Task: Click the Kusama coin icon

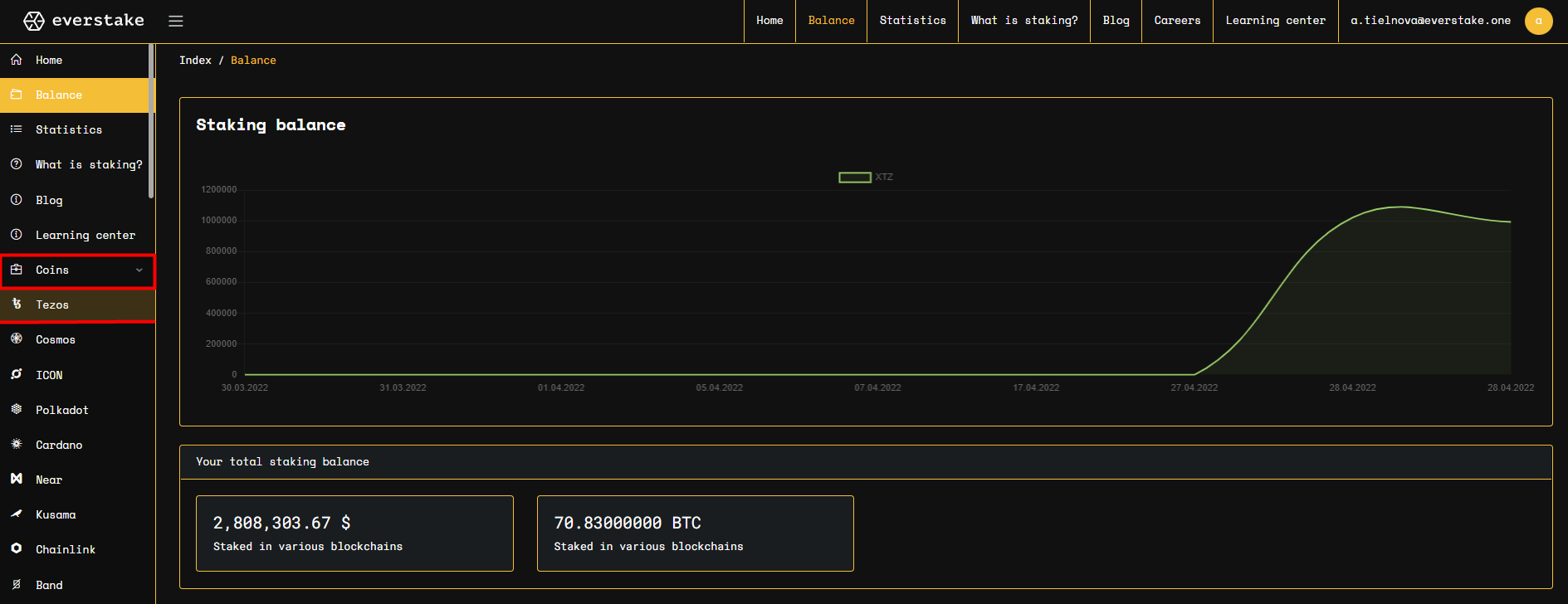Action: point(17,514)
